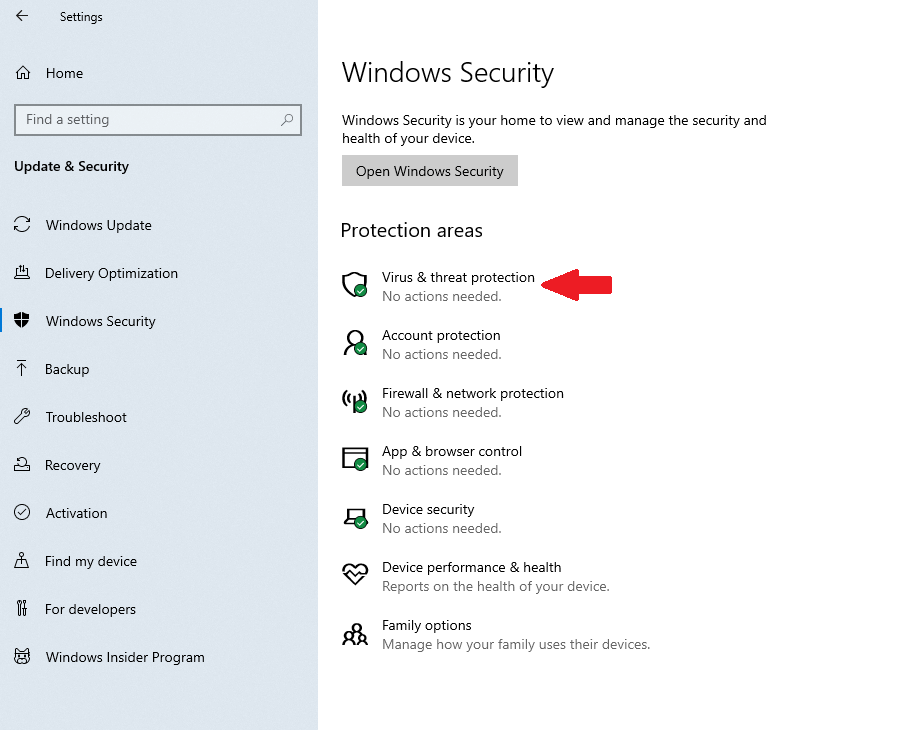Image resolution: width=905 pixels, height=730 pixels.
Task: Click 'No actions needed.' under Device security
Action: tap(442, 528)
